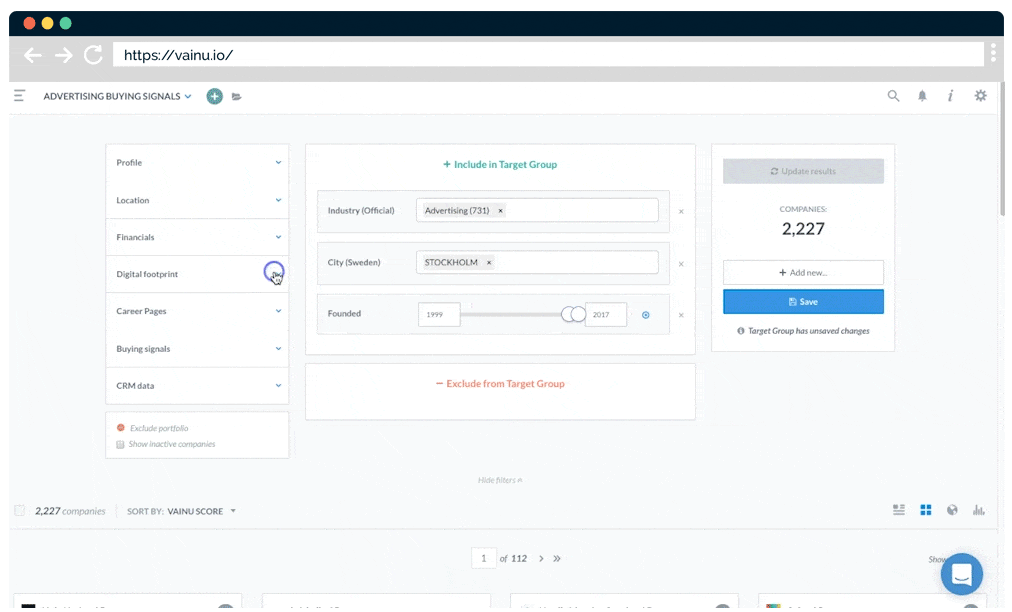
Task: Open the settings gear icon
Action: (x=980, y=96)
